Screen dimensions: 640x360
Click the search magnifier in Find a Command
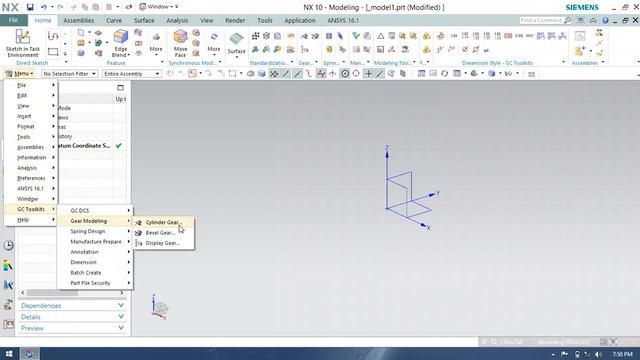[567, 20]
